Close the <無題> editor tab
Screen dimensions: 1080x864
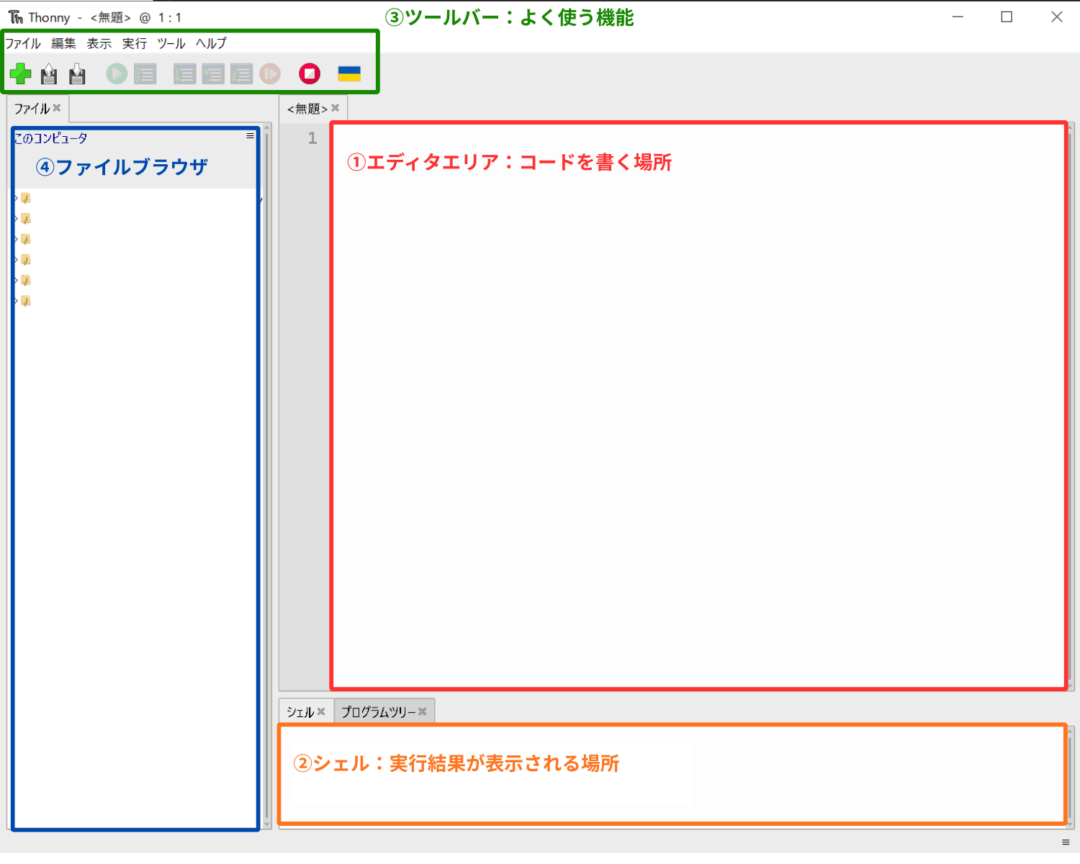coord(335,108)
